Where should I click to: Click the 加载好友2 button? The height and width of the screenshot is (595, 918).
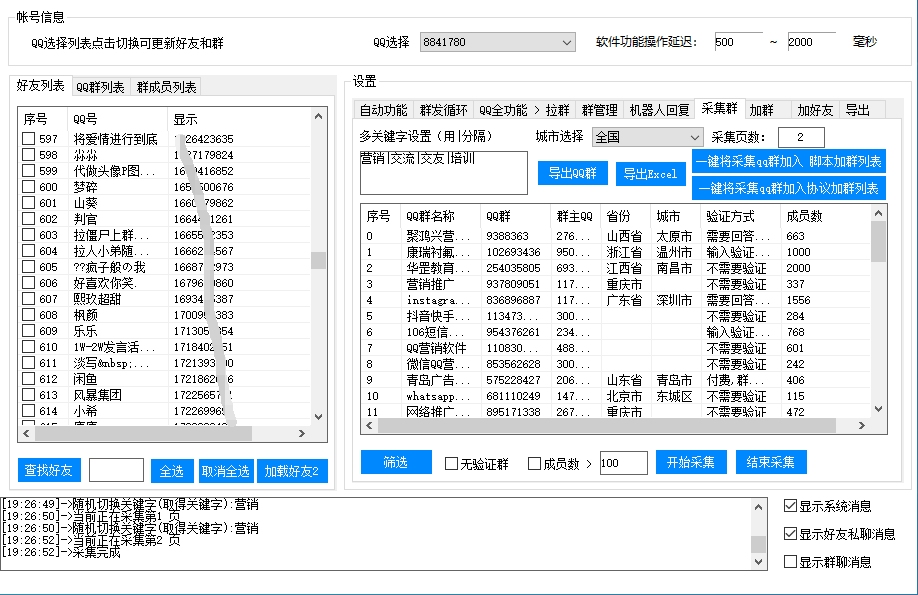click(x=292, y=471)
